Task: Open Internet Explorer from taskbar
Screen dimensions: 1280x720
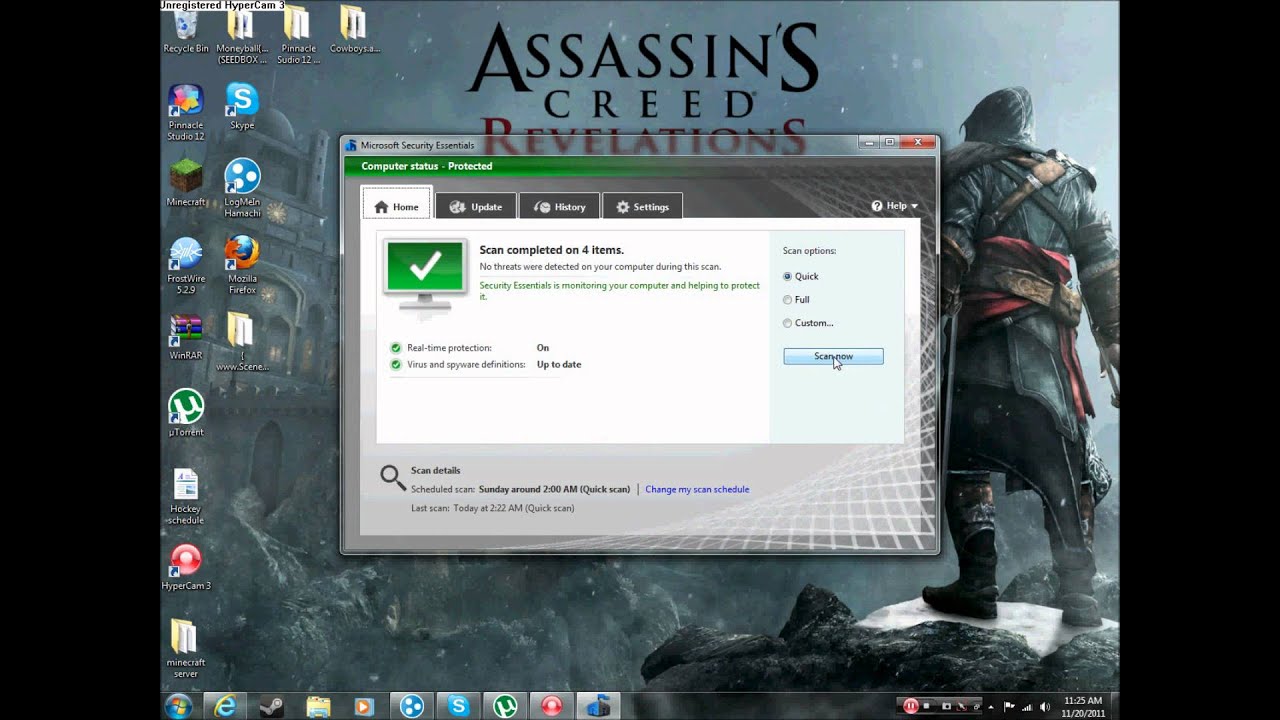Action: [226, 706]
